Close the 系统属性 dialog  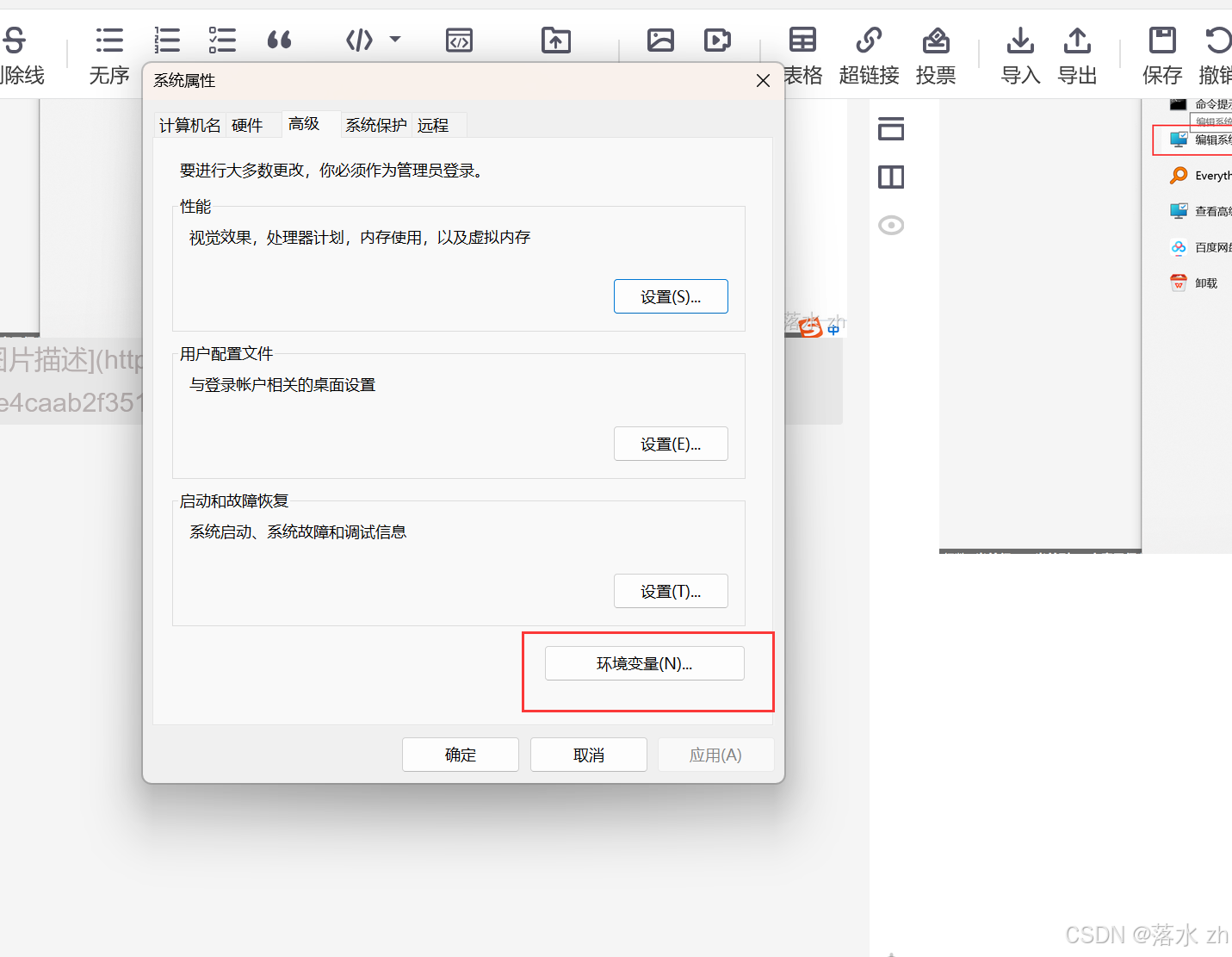[x=763, y=80]
